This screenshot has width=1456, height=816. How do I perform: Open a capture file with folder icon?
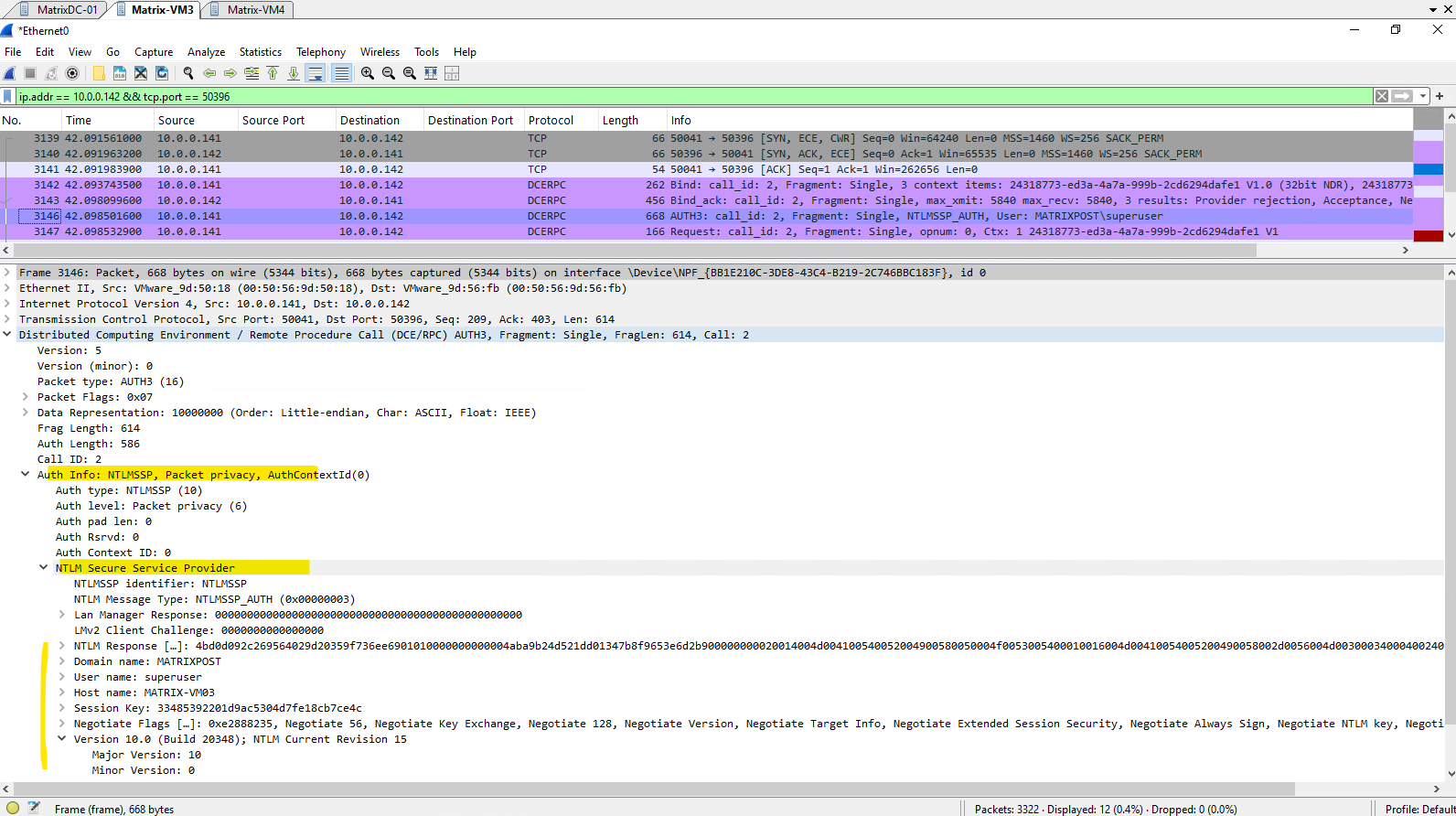[99, 73]
